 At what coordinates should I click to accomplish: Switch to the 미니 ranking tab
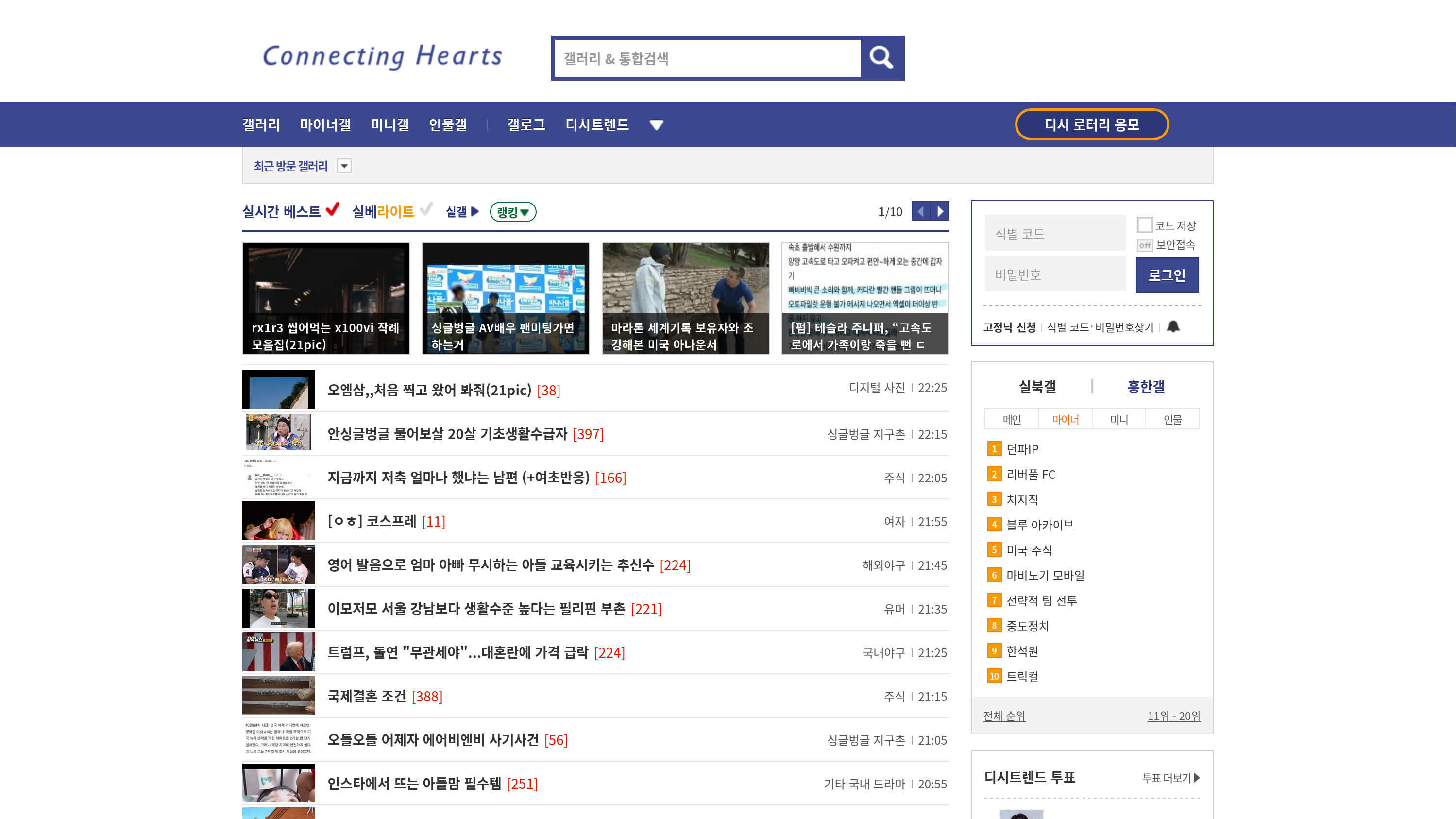coord(1119,419)
